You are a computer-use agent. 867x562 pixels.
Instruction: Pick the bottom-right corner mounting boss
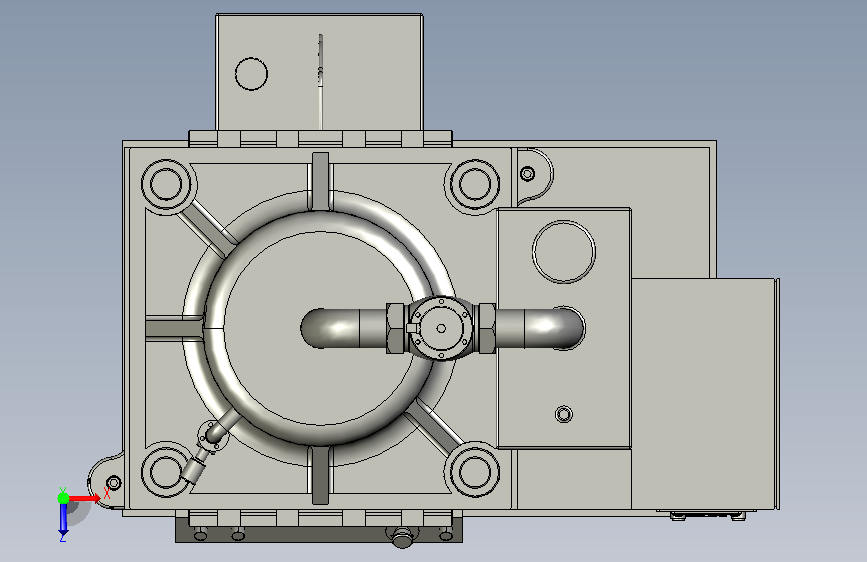(x=474, y=472)
